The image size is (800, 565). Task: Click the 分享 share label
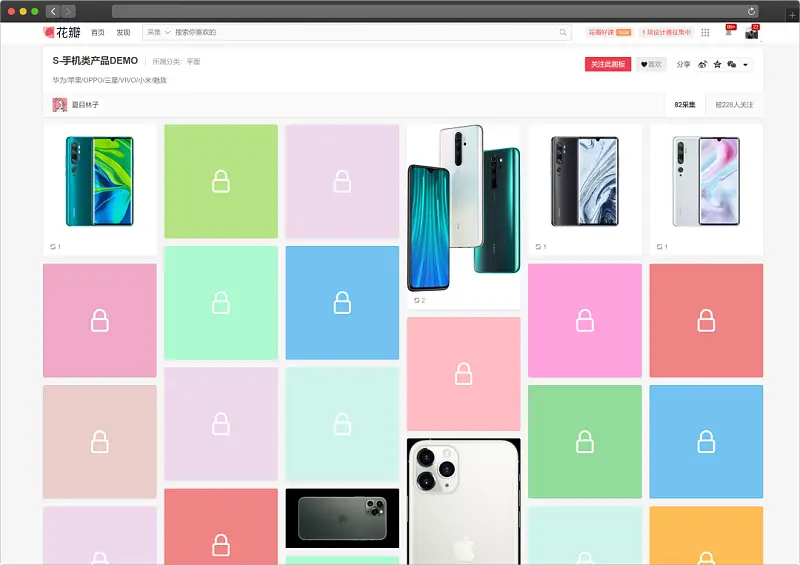(x=683, y=64)
